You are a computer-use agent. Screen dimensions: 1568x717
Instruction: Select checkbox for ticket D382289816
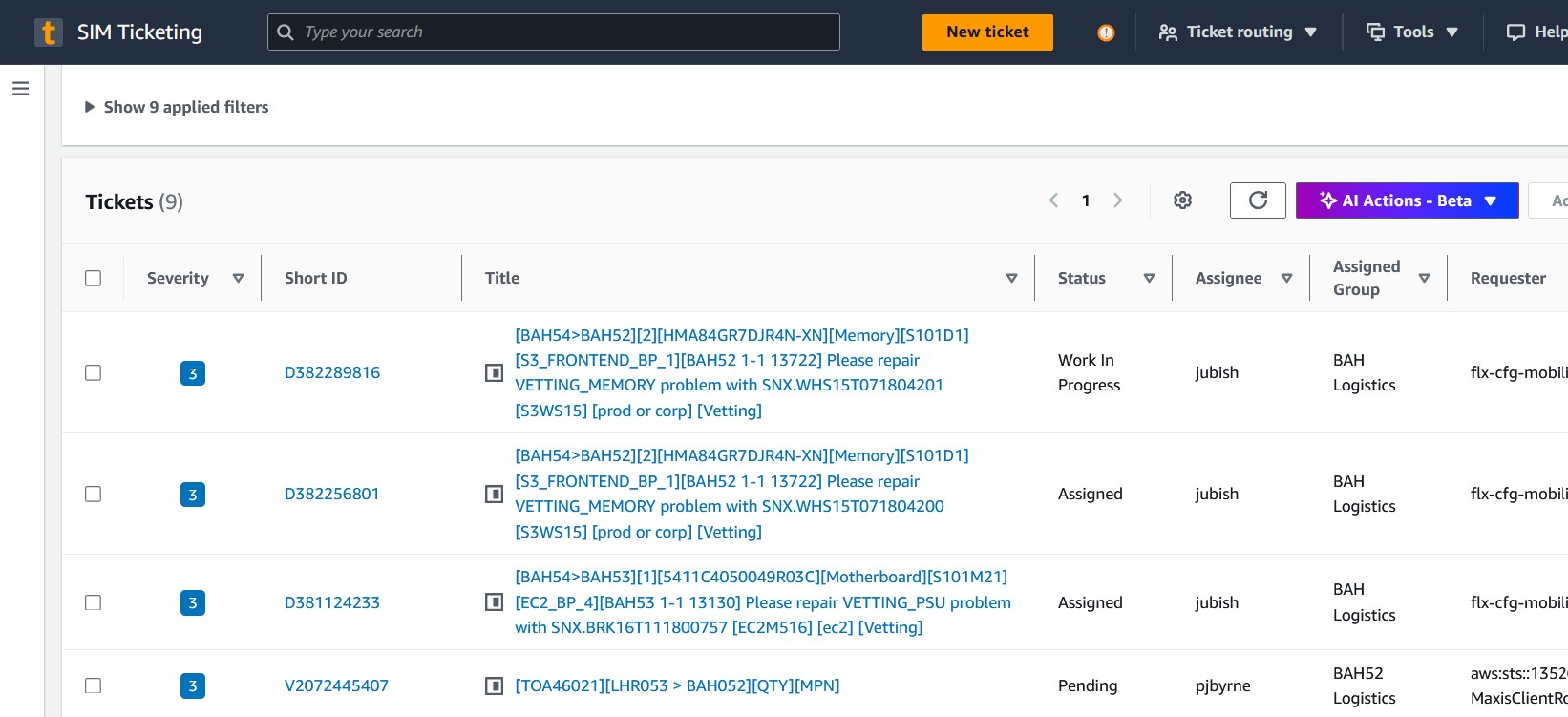click(x=93, y=372)
